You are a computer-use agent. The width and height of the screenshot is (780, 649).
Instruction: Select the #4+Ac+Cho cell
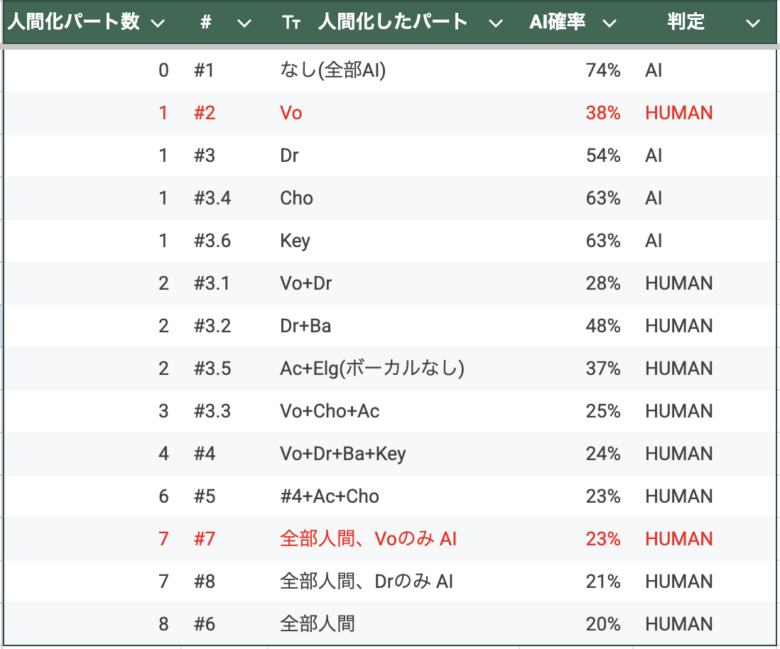coord(329,496)
